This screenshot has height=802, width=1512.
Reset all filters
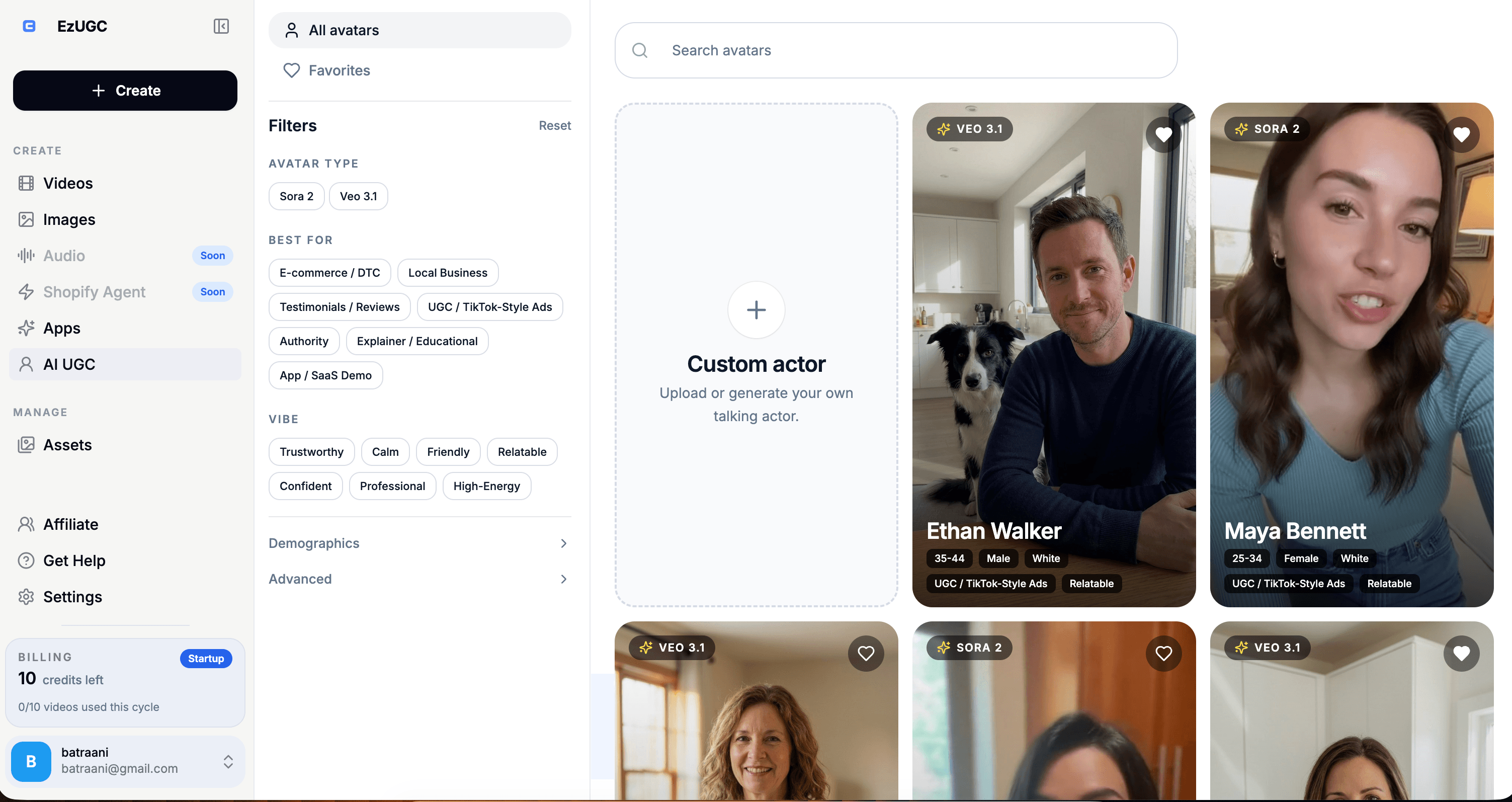tap(554, 126)
